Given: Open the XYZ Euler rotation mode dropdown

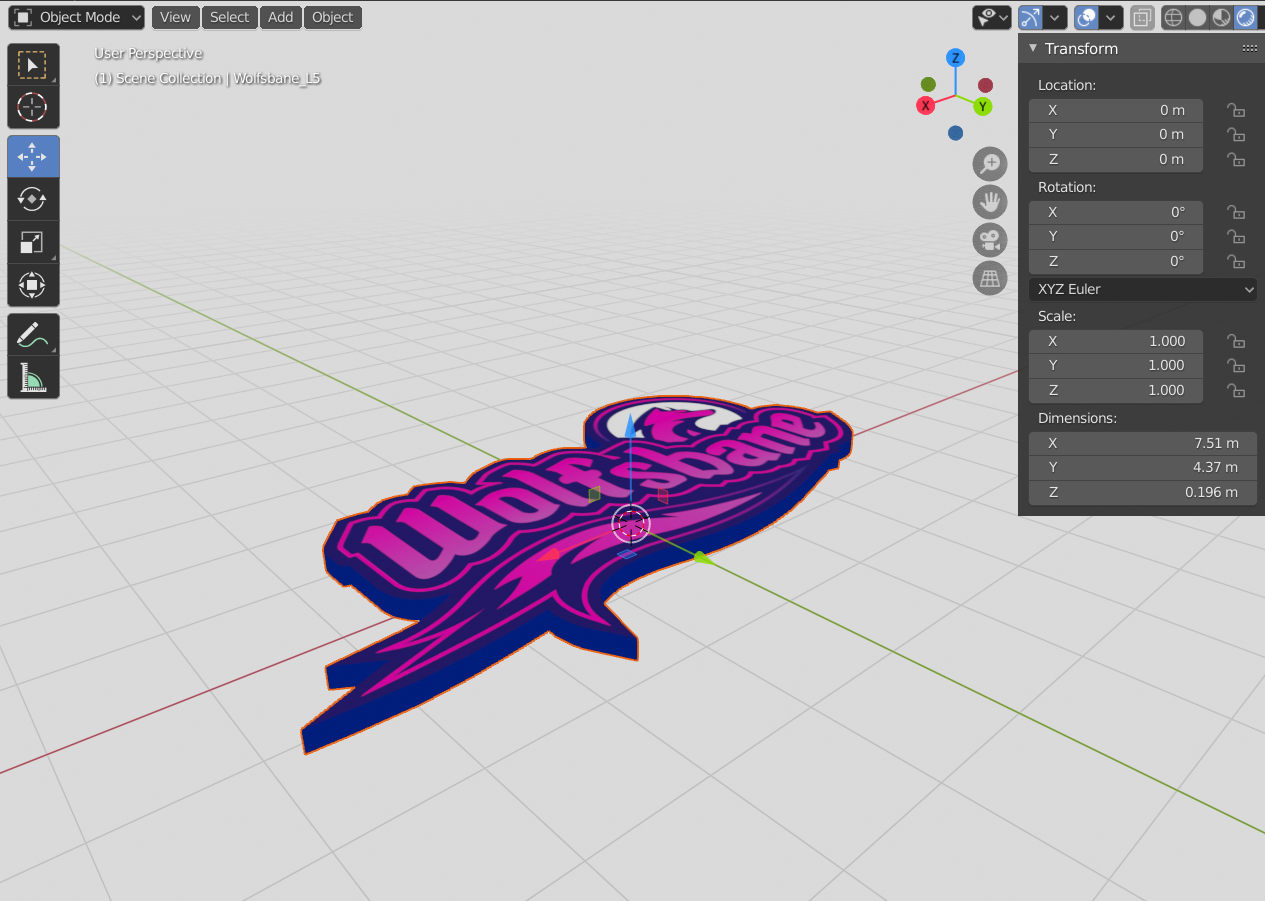Looking at the screenshot, I should click(1143, 289).
